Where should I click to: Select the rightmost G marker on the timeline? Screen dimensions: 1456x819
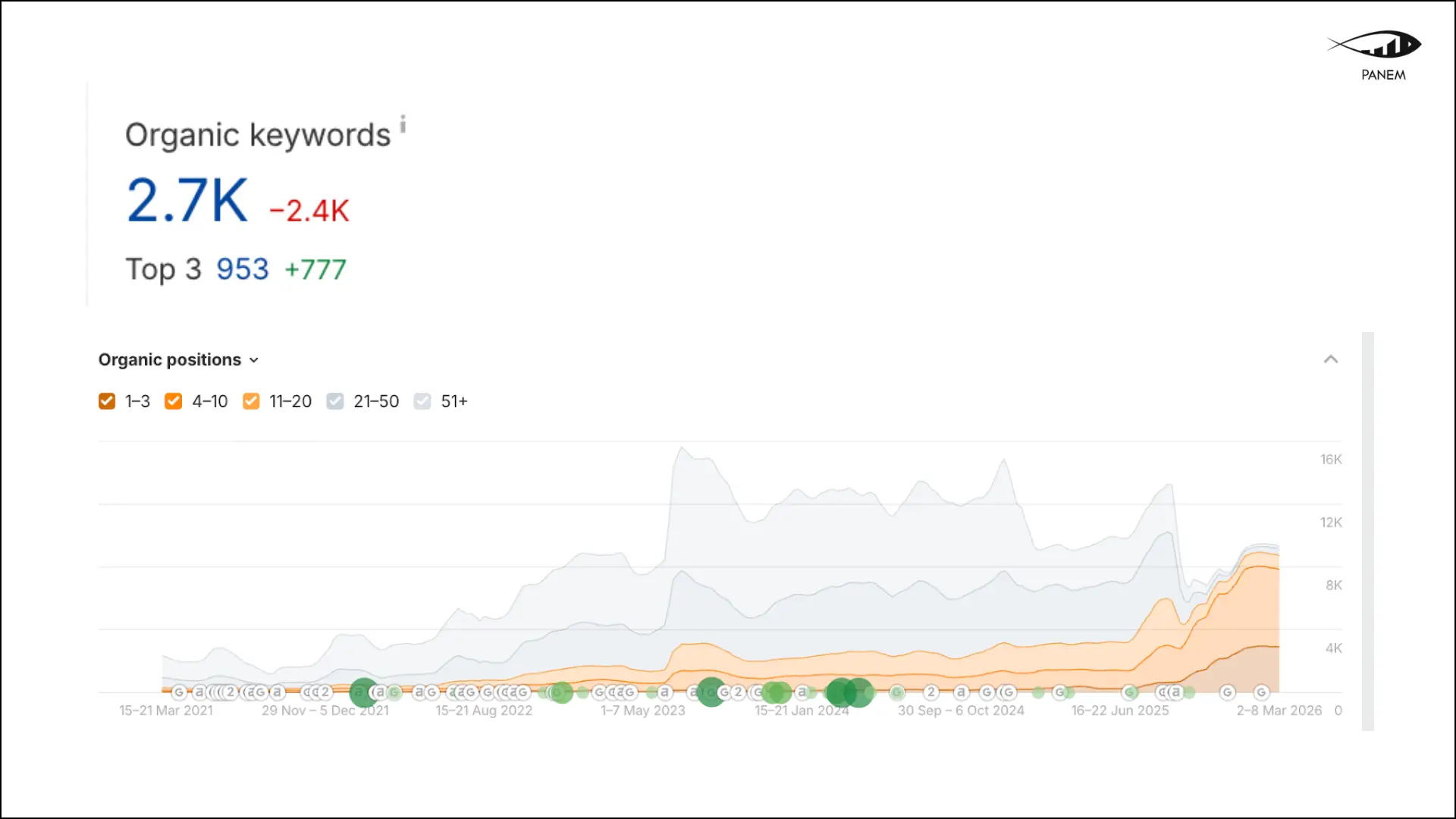point(1261,692)
